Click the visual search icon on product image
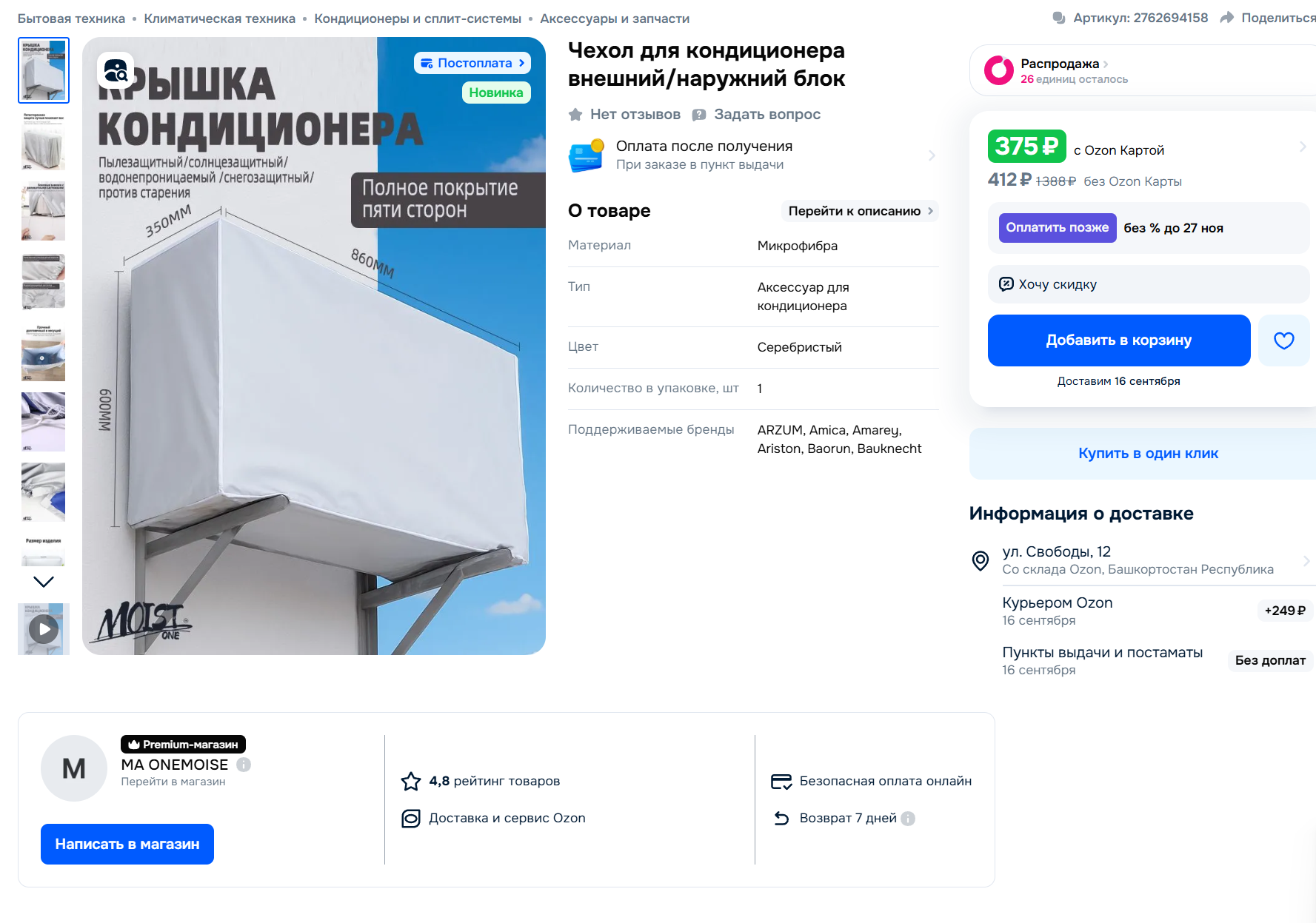The width and height of the screenshot is (1316, 923). point(116,70)
